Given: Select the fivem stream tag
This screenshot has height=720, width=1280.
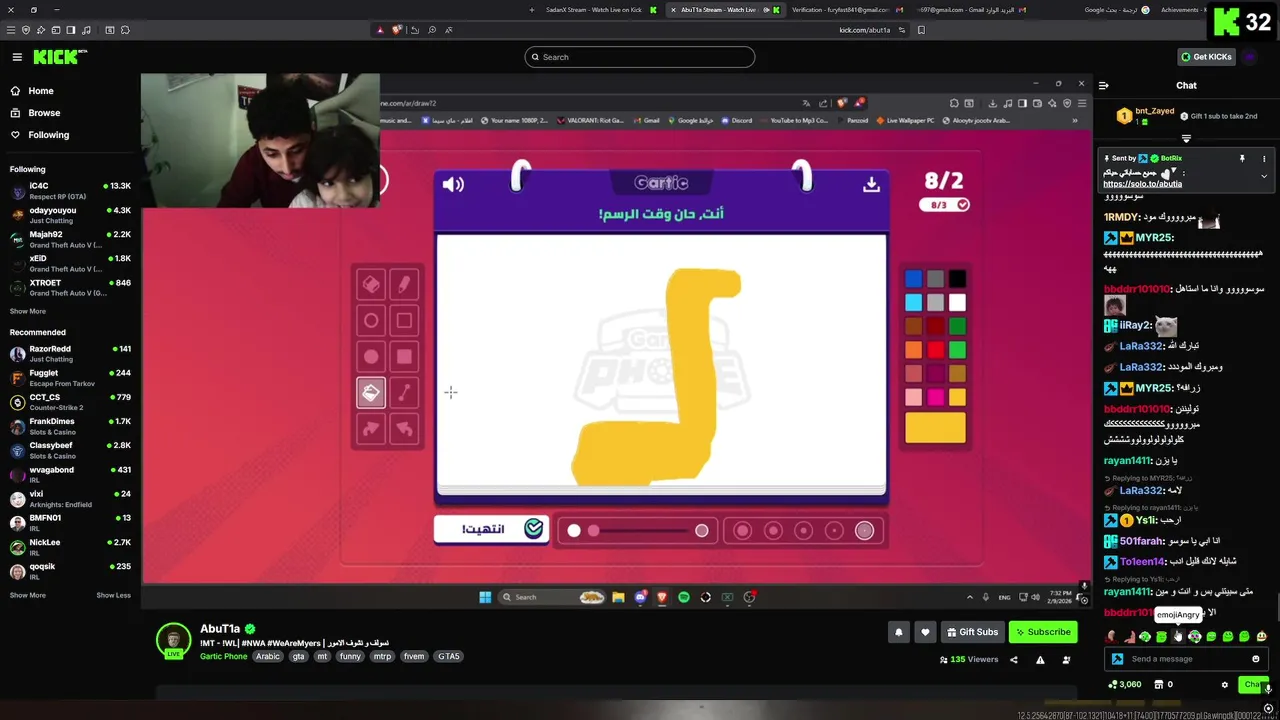Looking at the screenshot, I should click(414, 657).
